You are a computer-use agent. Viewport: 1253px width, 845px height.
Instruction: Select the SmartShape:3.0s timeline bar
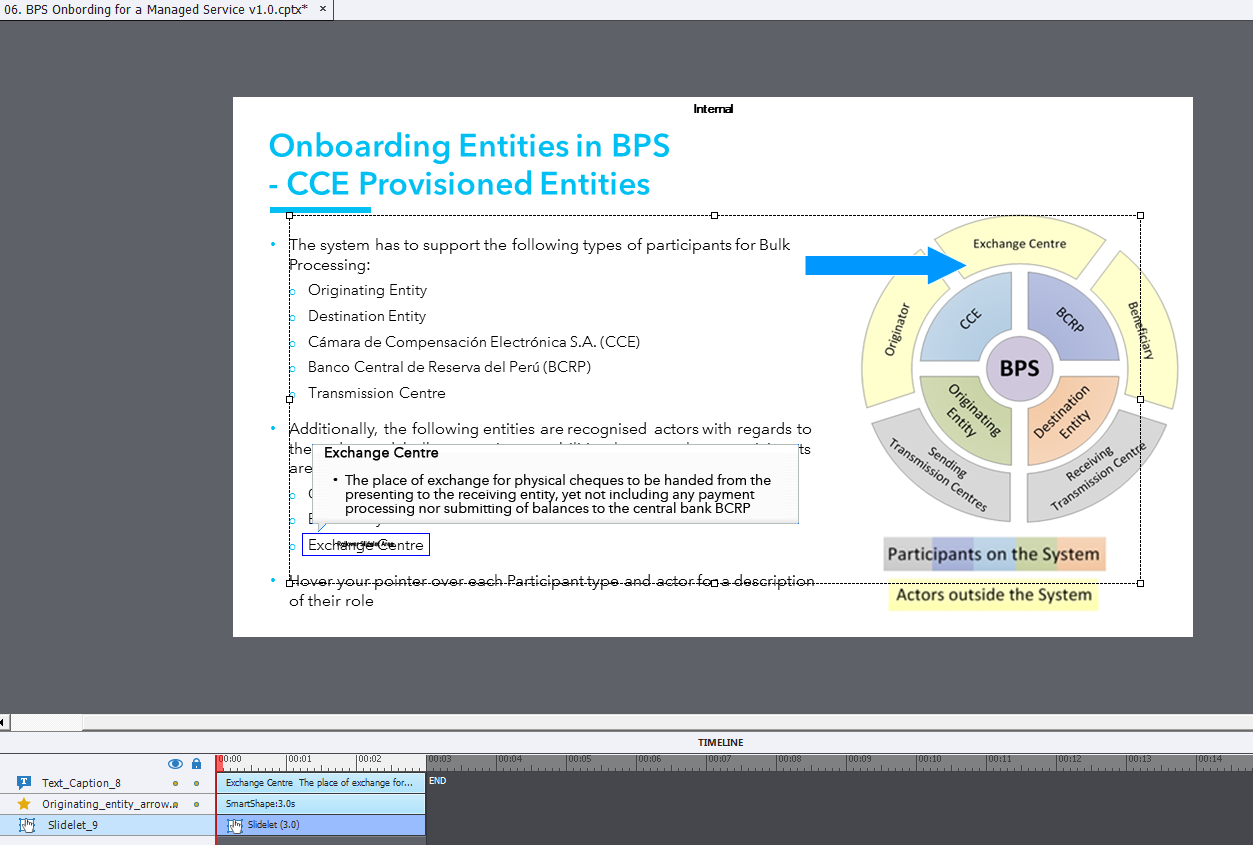click(320, 804)
